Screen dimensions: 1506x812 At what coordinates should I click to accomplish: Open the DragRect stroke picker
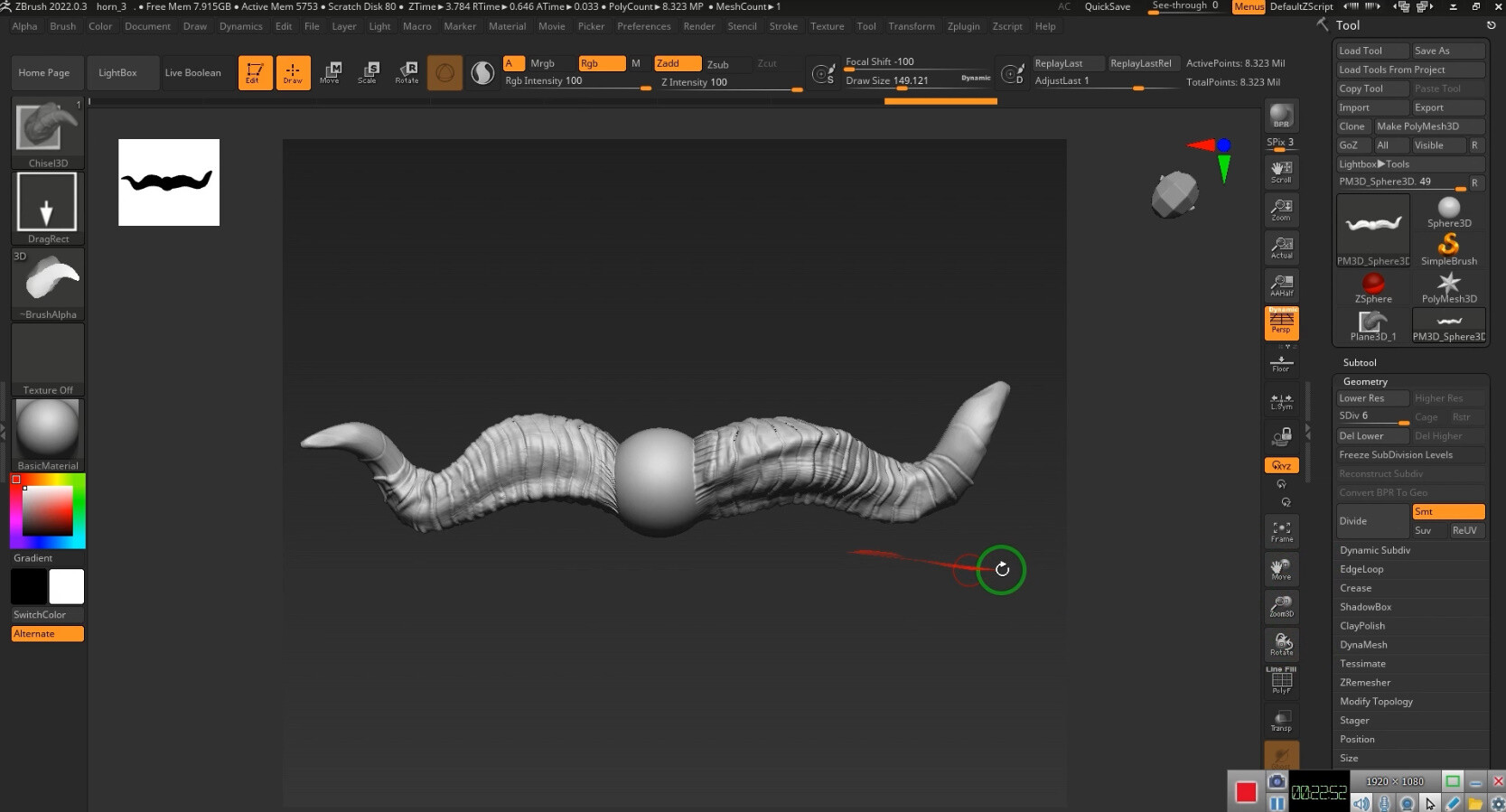pyautogui.click(x=48, y=209)
